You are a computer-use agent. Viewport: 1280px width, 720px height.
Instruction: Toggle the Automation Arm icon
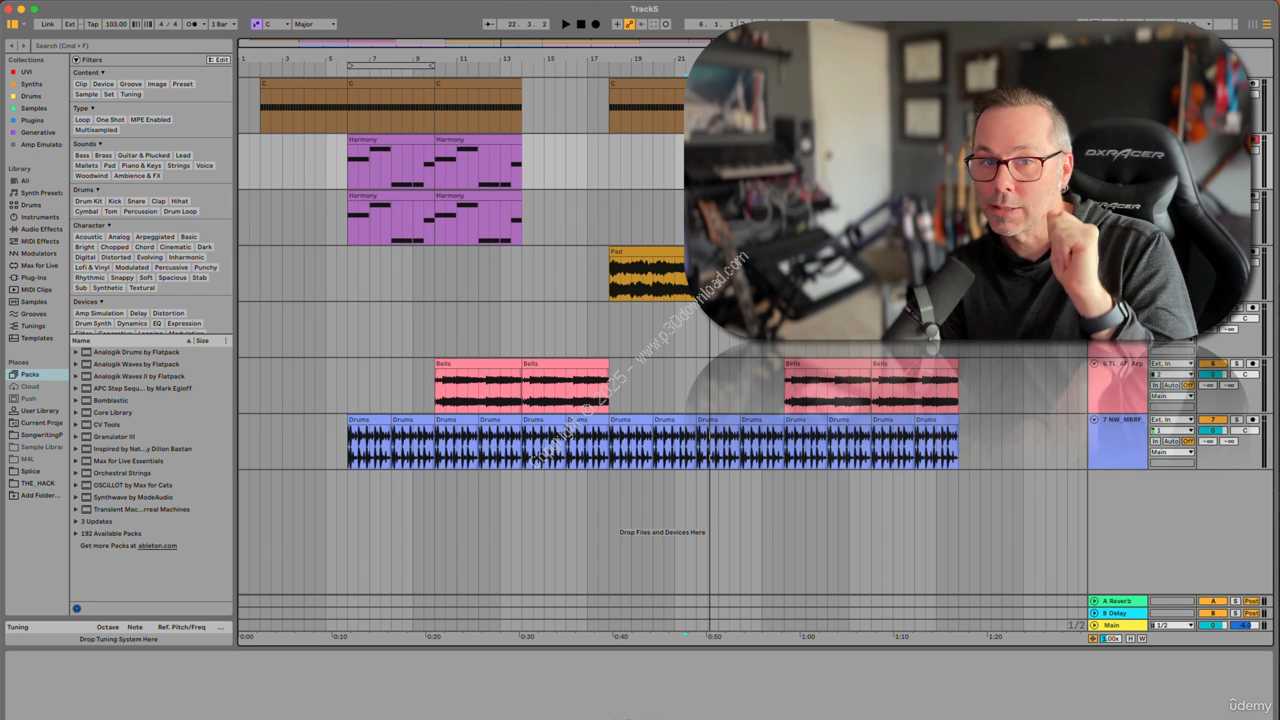point(629,24)
